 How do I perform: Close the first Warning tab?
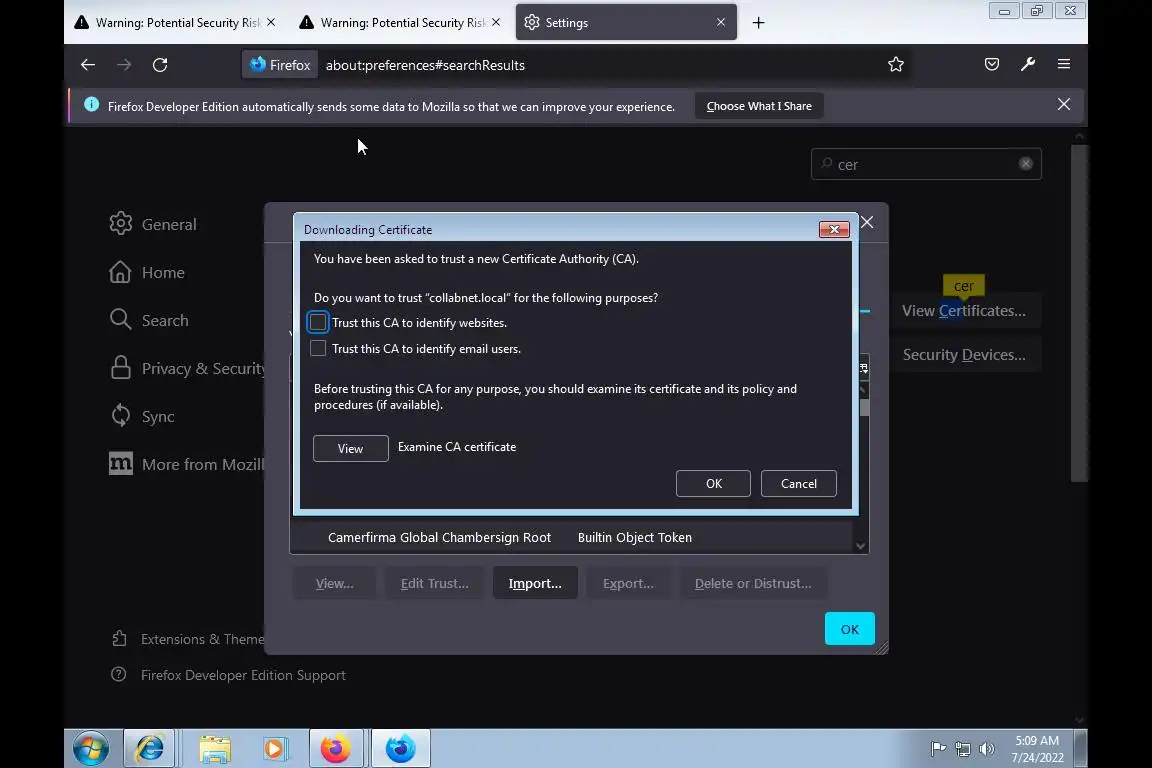click(271, 23)
